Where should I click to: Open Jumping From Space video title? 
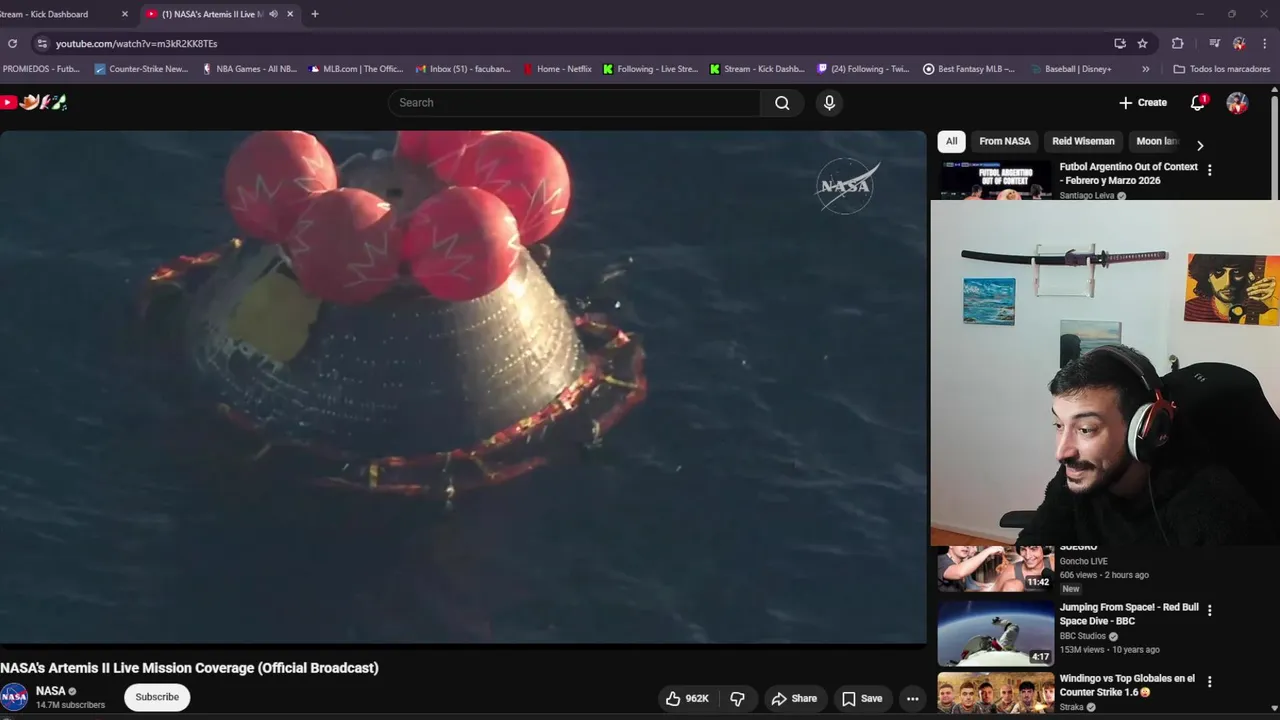pos(1129,614)
